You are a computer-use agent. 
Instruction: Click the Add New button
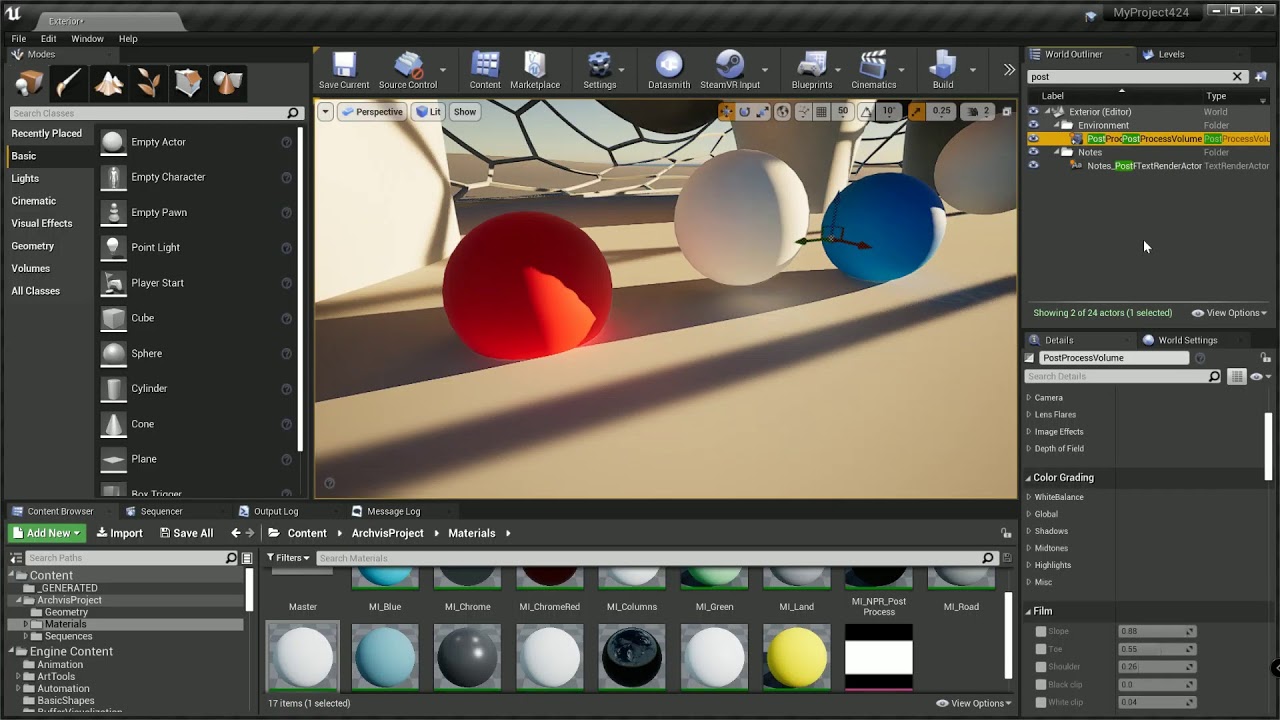[x=47, y=533]
